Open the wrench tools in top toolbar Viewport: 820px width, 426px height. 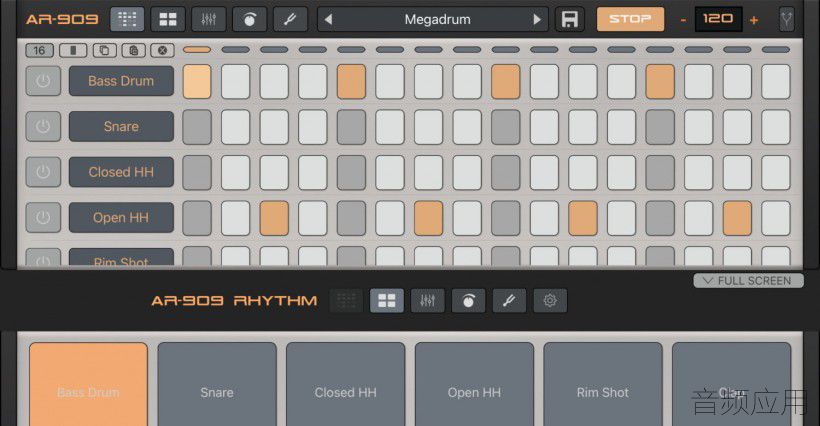point(290,20)
